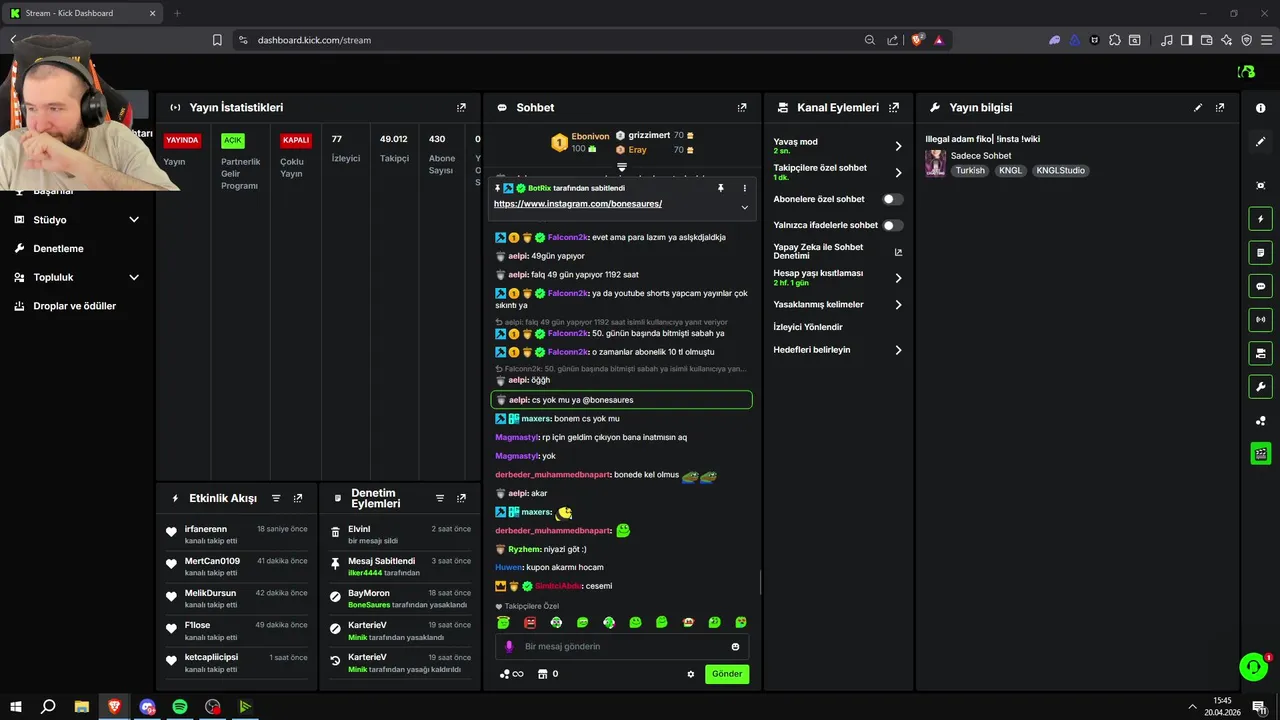The height and width of the screenshot is (720, 1280).
Task: Click the video camera icon in right sidebar
Action: [x=1260, y=353]
